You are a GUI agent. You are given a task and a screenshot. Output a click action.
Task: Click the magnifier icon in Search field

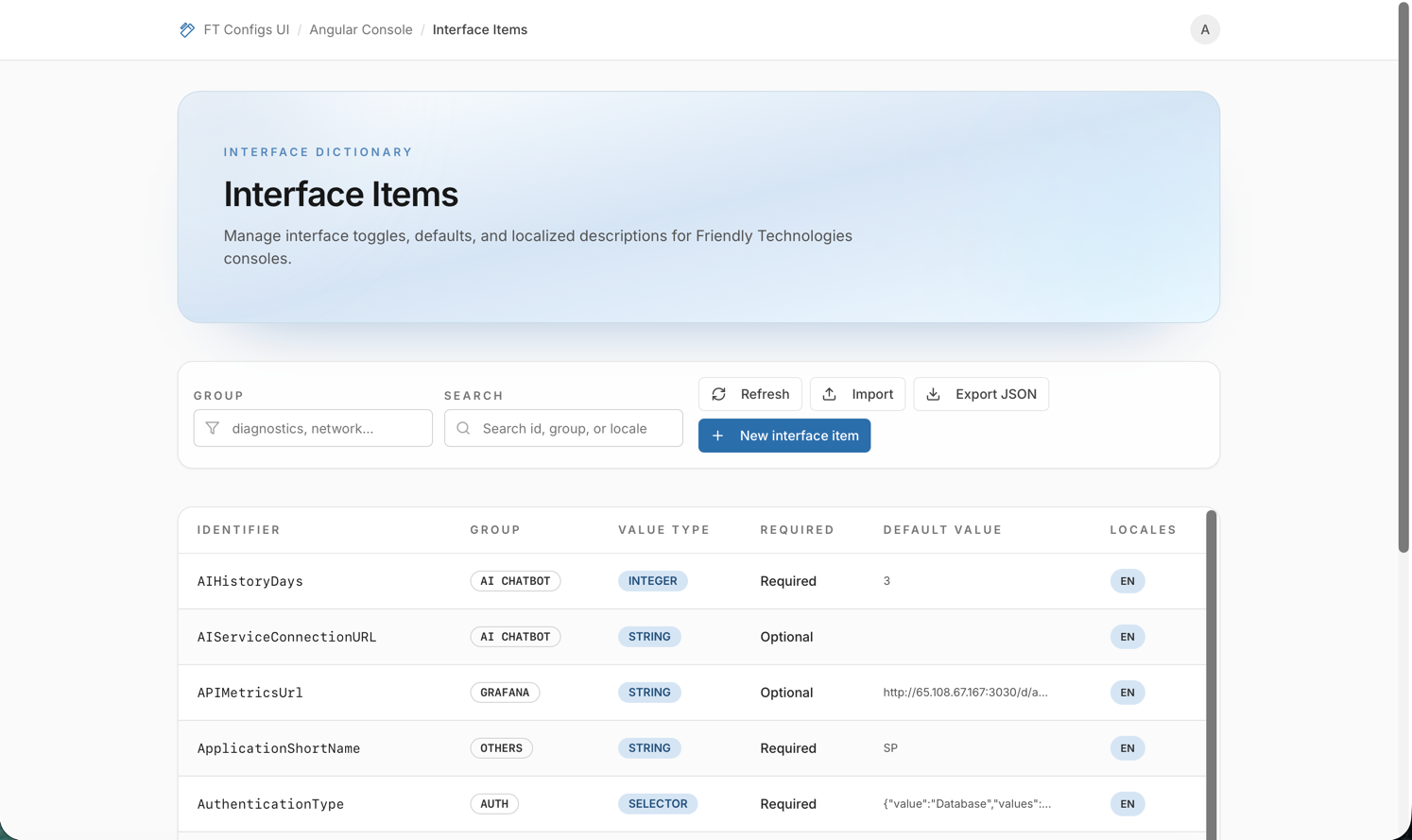[x=463, y=428]
